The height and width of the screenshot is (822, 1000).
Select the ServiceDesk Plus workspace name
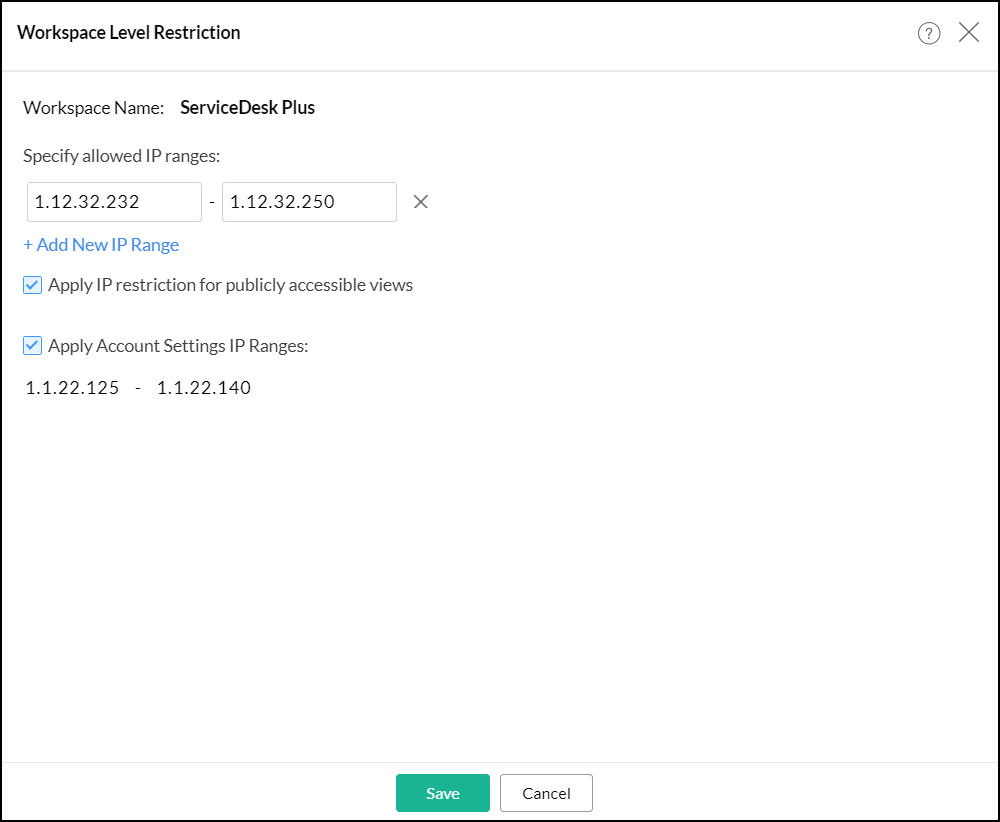[247, 108]
